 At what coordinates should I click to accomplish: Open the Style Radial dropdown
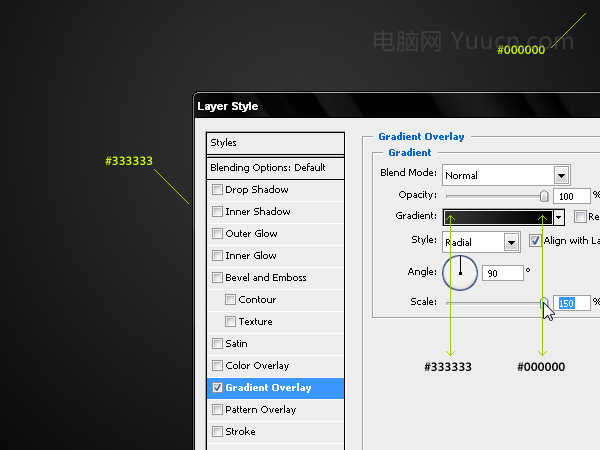pyautogui.click(x=481, y=242)
